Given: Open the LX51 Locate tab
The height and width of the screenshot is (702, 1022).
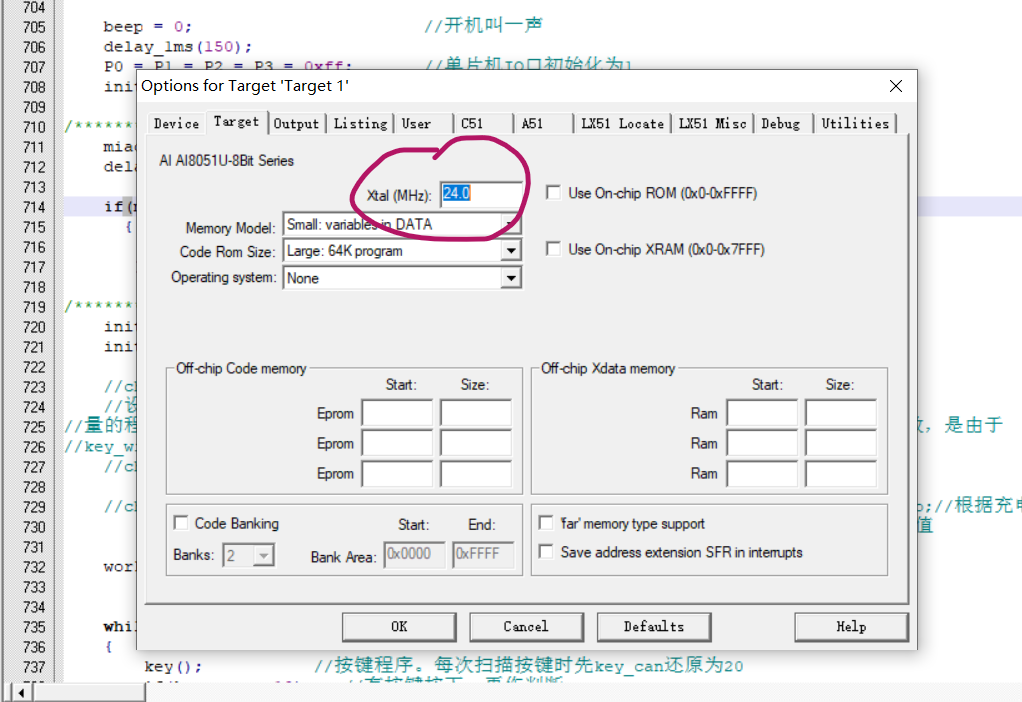Looking at the screenshot, I should pyautogui.click(x=622, y=123).
